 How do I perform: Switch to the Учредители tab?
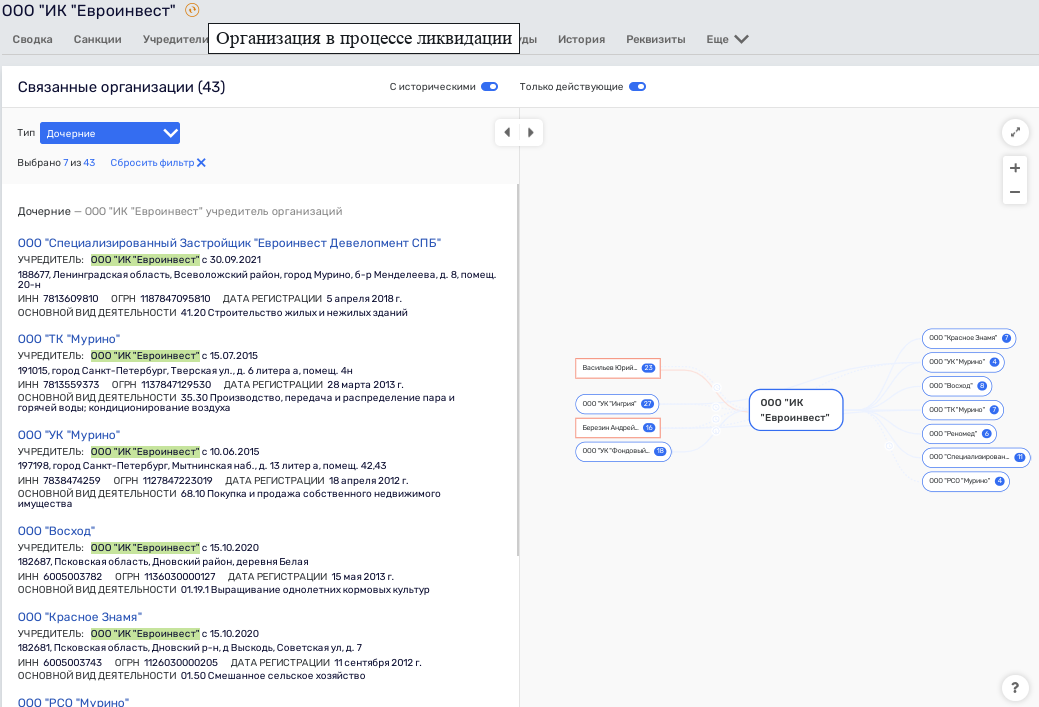pos(176,39)
